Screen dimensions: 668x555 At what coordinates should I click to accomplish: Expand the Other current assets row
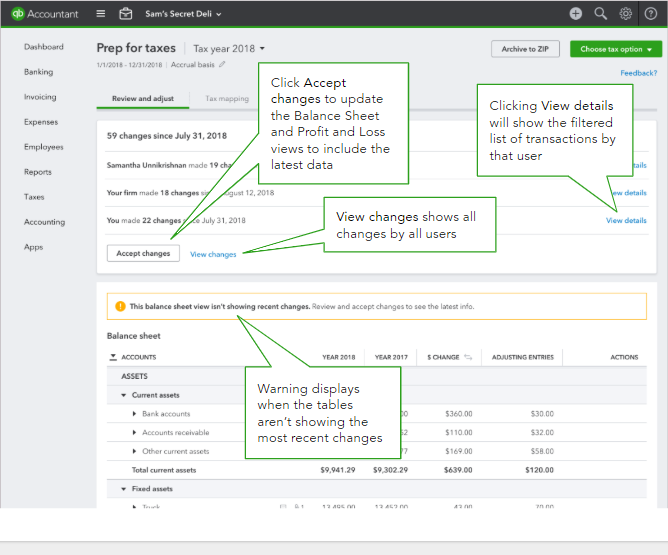(x=134, y=451)
